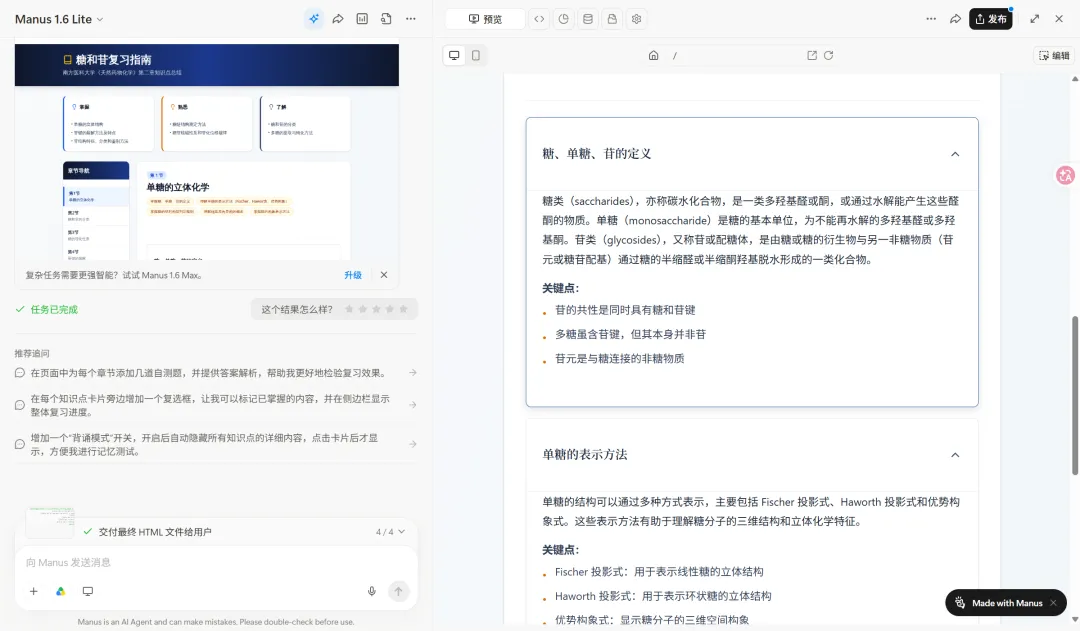Rate the result two stars
Image resolution: width=1080 pixels, height=631 pixels.
pyautogui.click(x=363, y=309)
